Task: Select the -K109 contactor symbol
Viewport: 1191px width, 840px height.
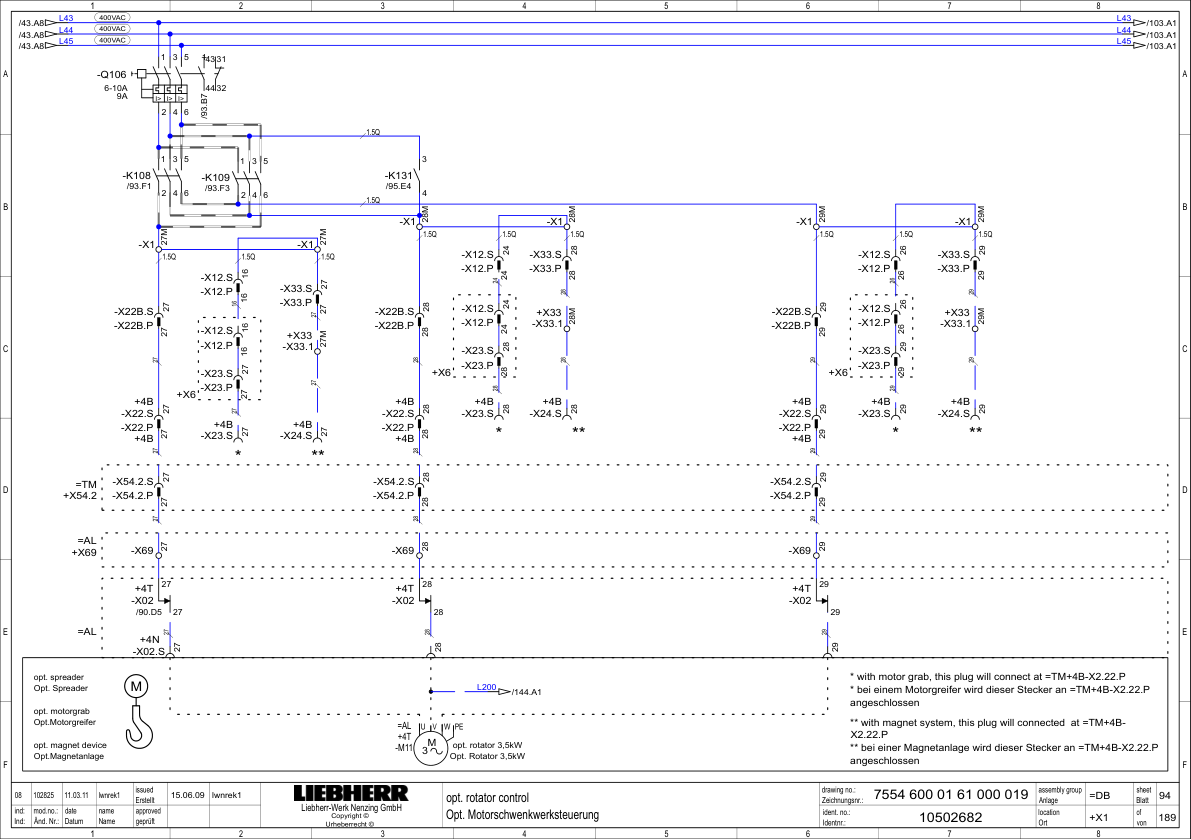Action: [250, 178]
